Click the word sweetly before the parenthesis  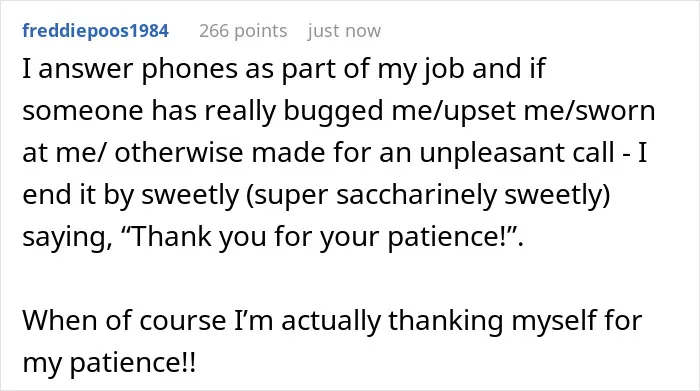tap(190, 195)
